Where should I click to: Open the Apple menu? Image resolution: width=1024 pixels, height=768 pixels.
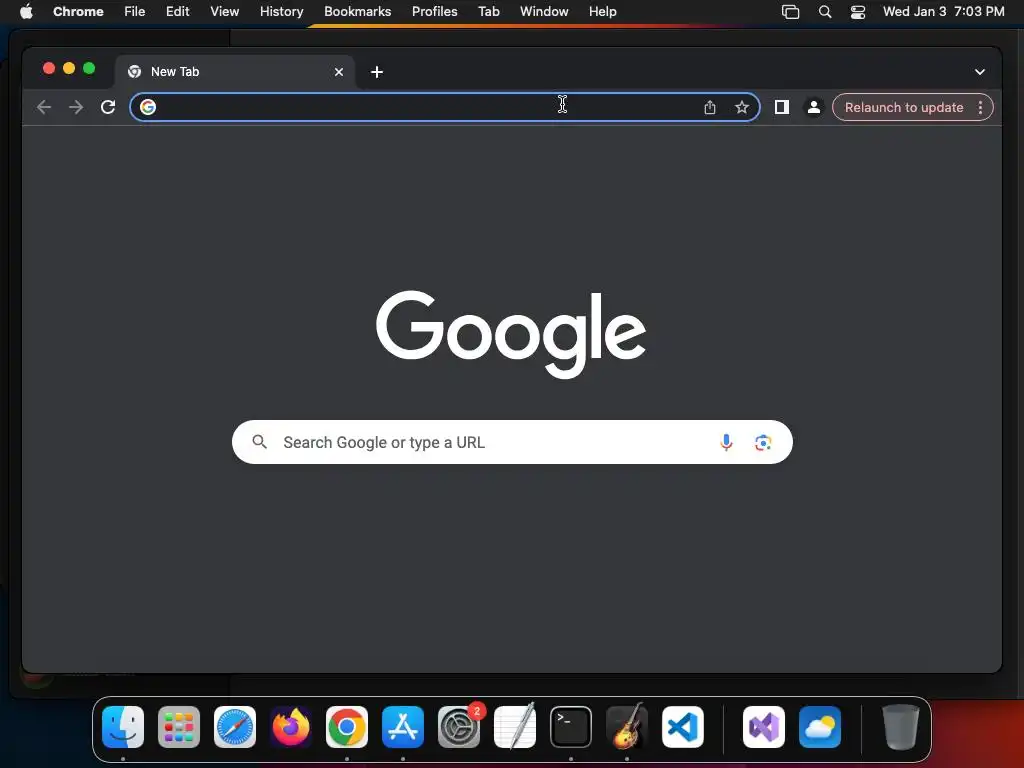(26, 11)
